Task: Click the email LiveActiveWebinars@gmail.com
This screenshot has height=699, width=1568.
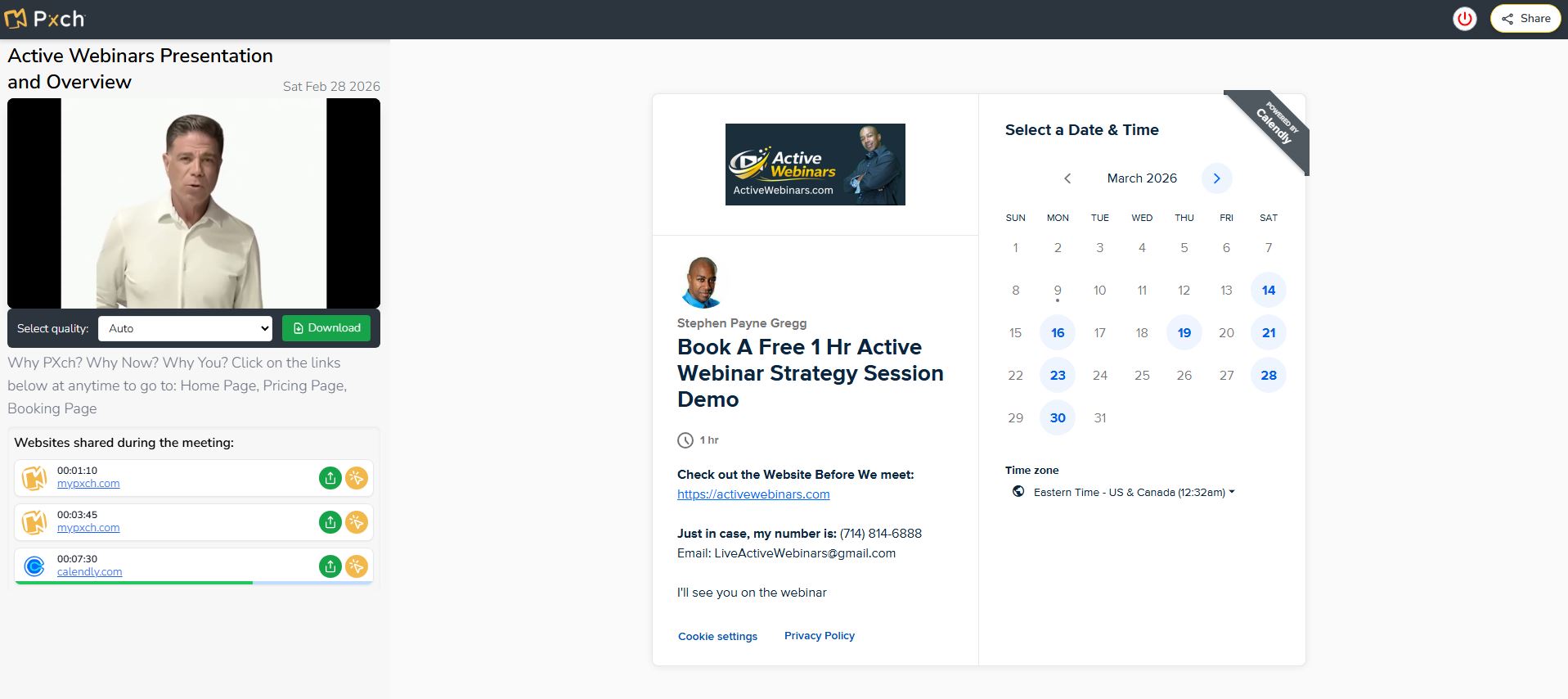Action: (x=805, y=553)
